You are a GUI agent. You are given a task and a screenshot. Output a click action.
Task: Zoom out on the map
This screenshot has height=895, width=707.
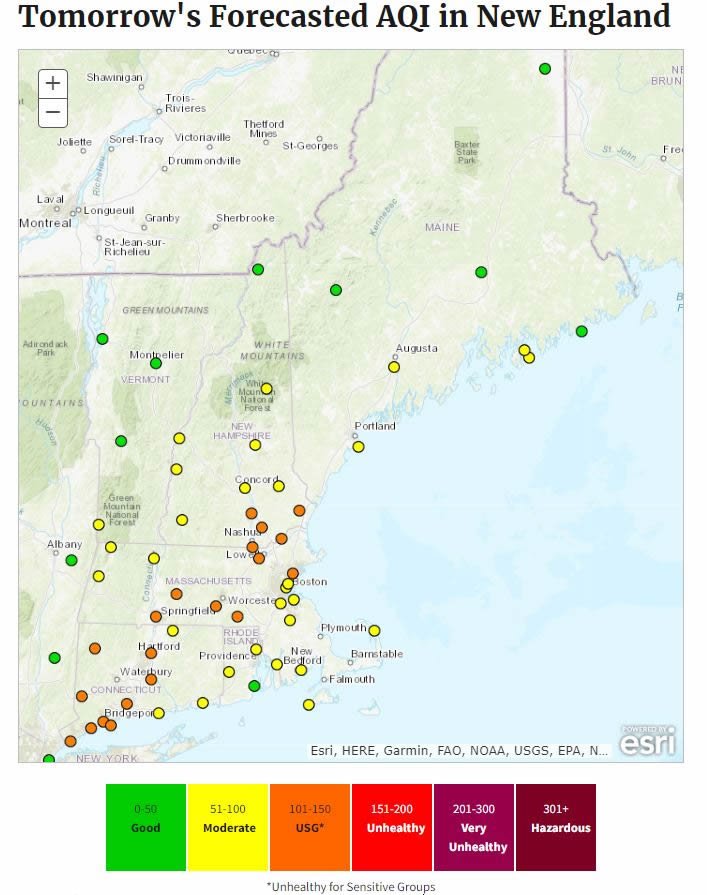click(53, 113)
